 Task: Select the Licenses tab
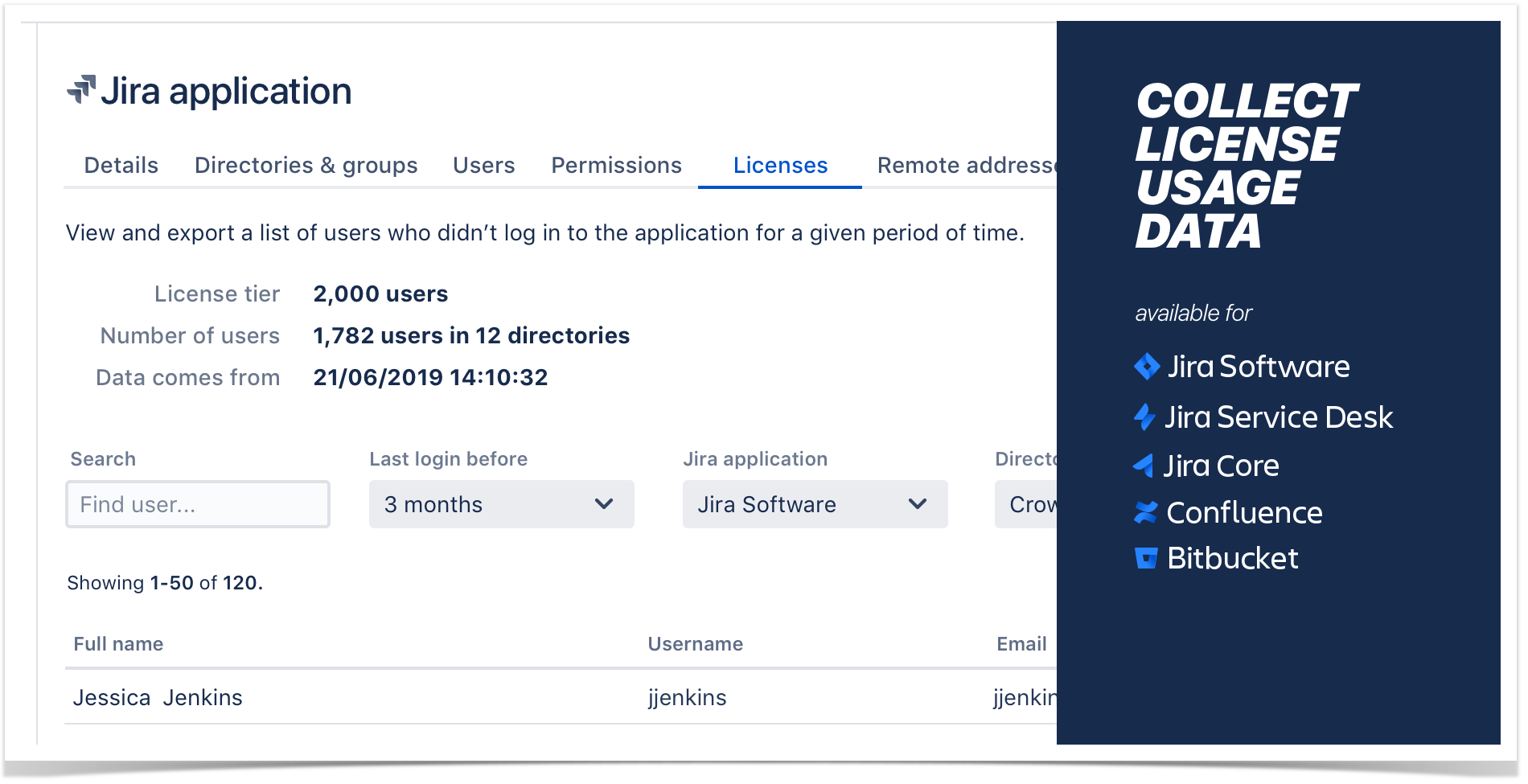tap(780, 166)
